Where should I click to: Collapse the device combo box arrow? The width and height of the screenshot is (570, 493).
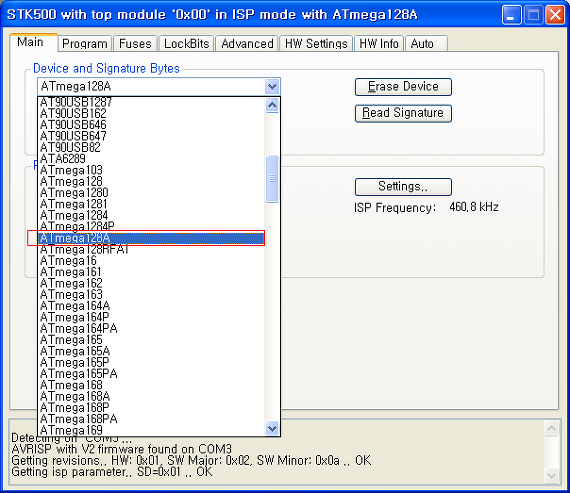272,87
